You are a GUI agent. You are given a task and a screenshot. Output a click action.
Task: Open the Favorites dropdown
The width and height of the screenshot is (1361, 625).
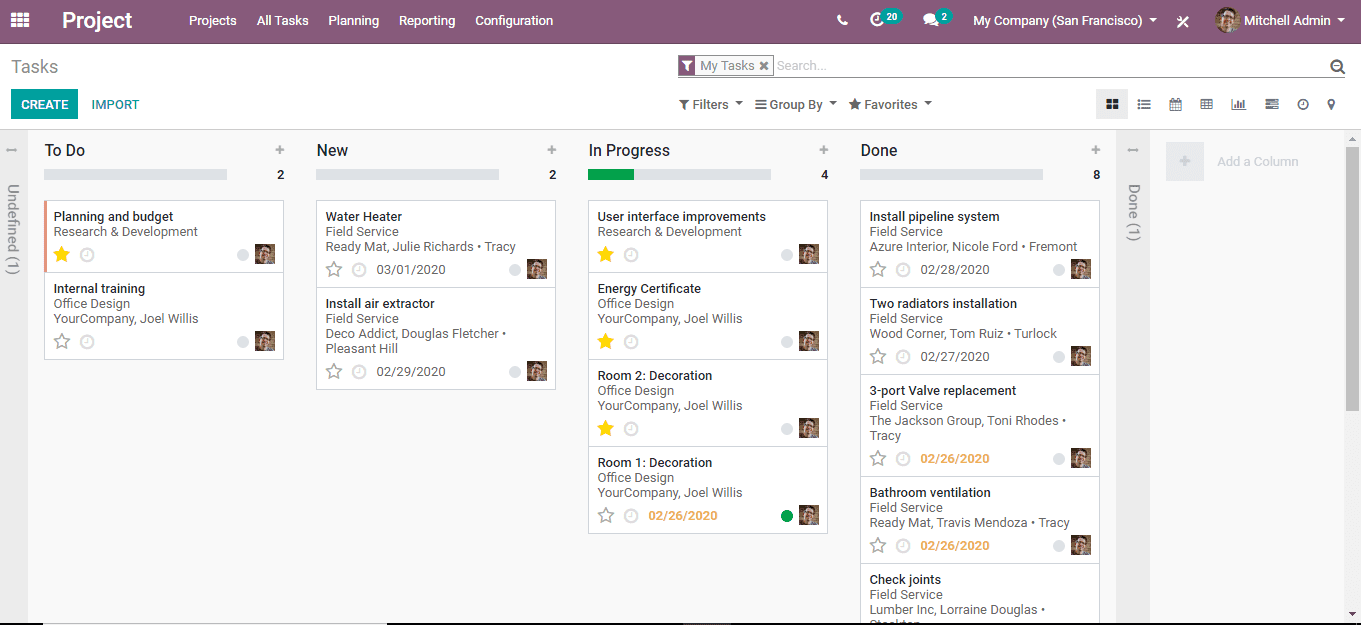(x=890, y=105)
